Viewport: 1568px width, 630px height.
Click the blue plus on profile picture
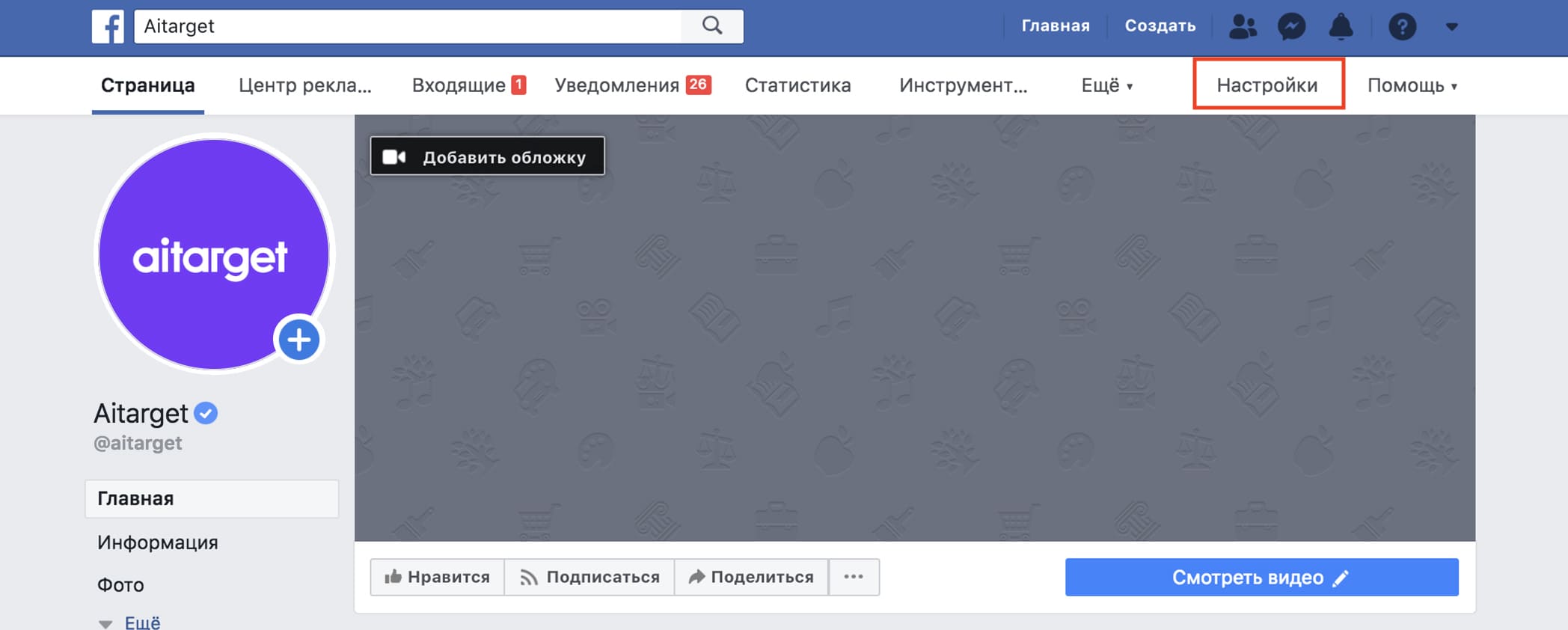(x=299, y=340)
